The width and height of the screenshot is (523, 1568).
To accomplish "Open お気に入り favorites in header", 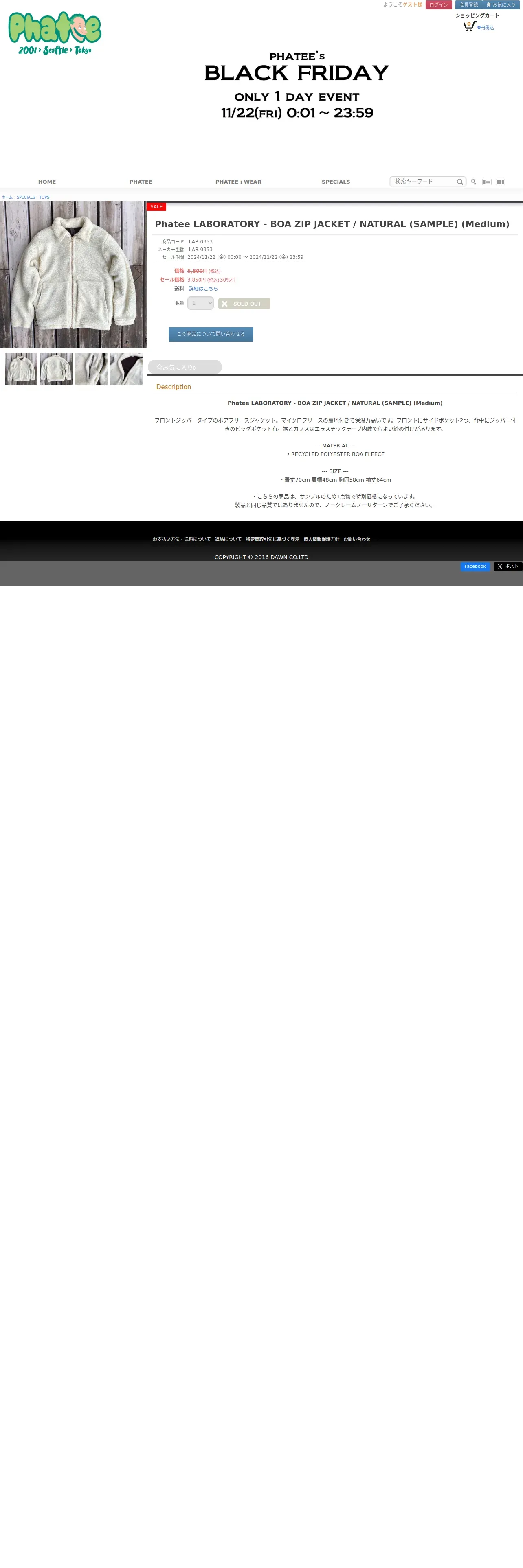I will tap(501, 5).
